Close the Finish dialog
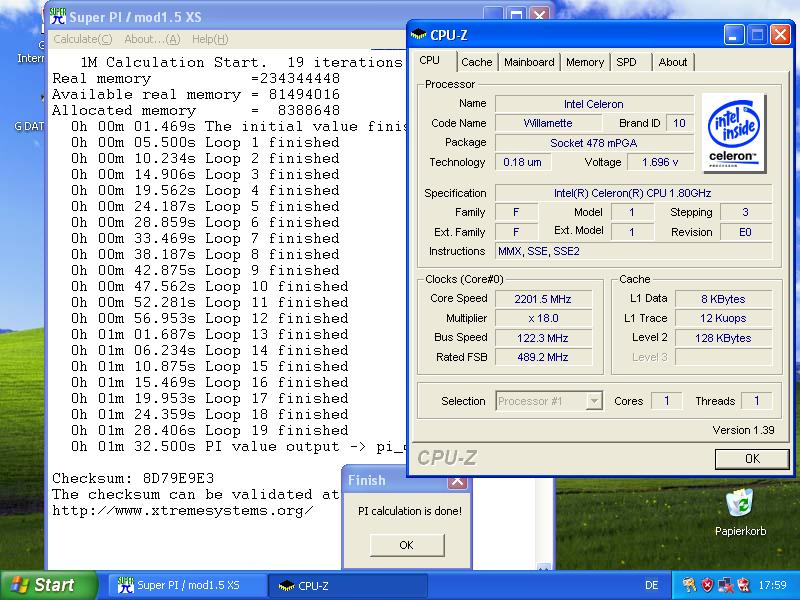Screen dimensions: 800x600 click(x=457, y=481)
